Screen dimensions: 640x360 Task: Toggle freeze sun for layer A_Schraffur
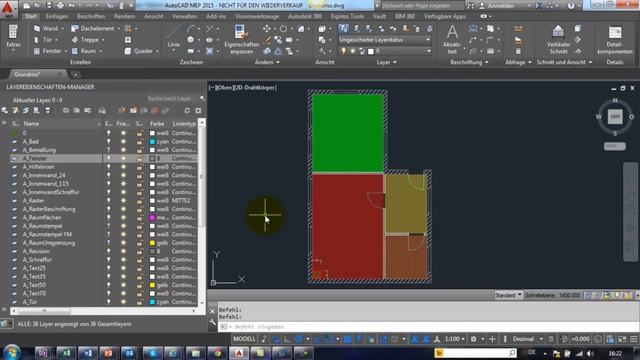(123, 260)
